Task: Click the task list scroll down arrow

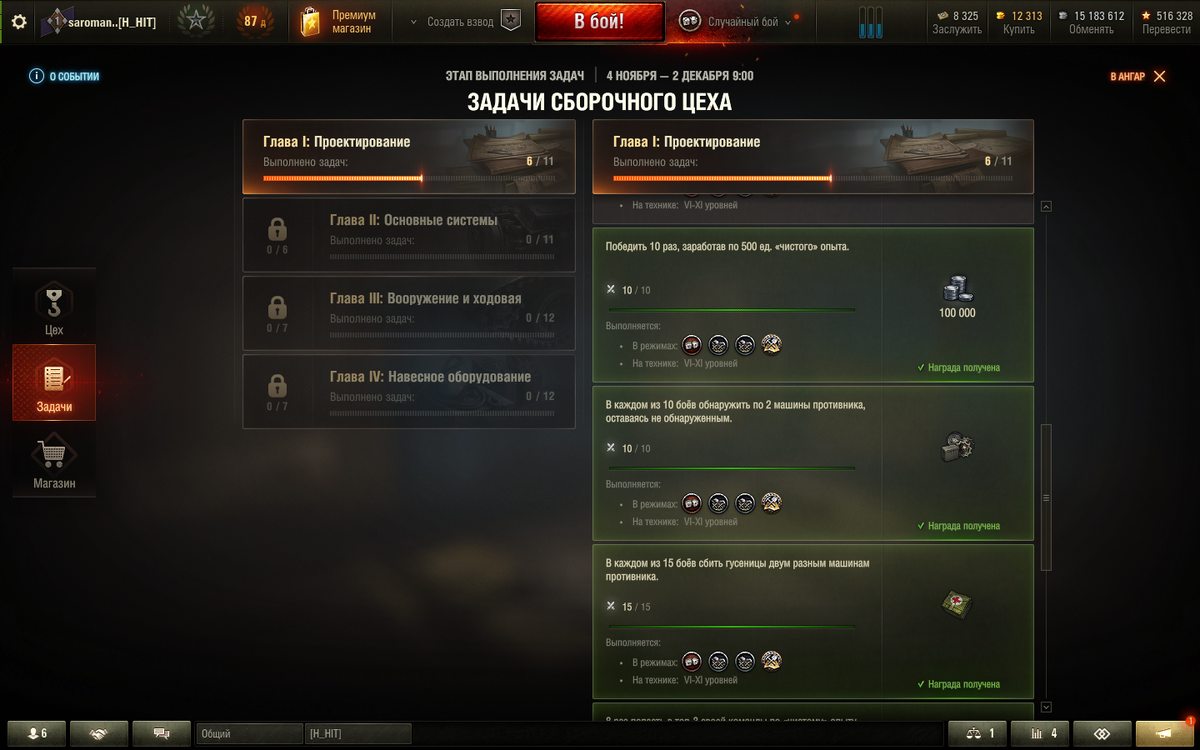Action: (x=1046, y=707)
